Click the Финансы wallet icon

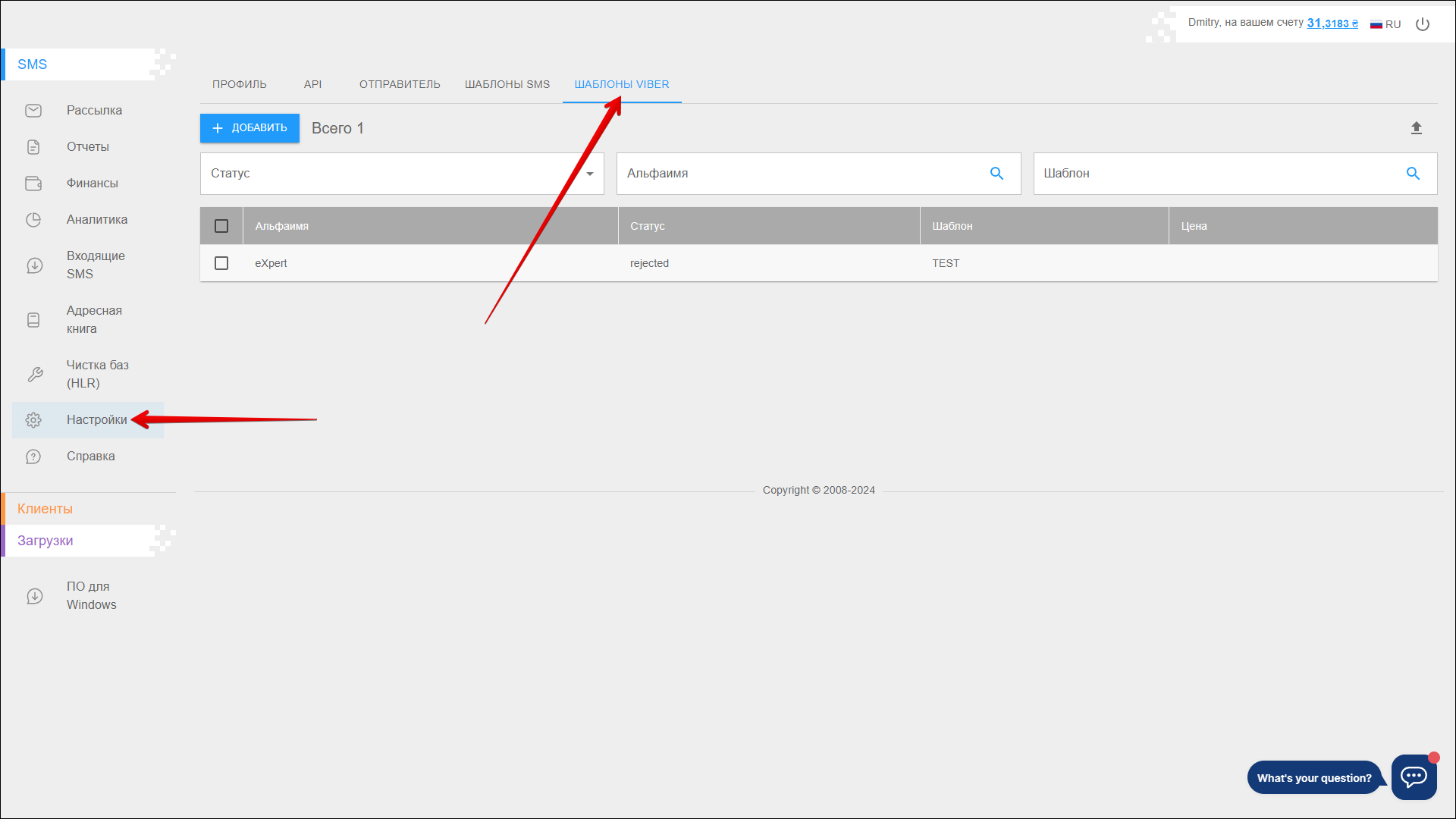[x=33, y=184]
